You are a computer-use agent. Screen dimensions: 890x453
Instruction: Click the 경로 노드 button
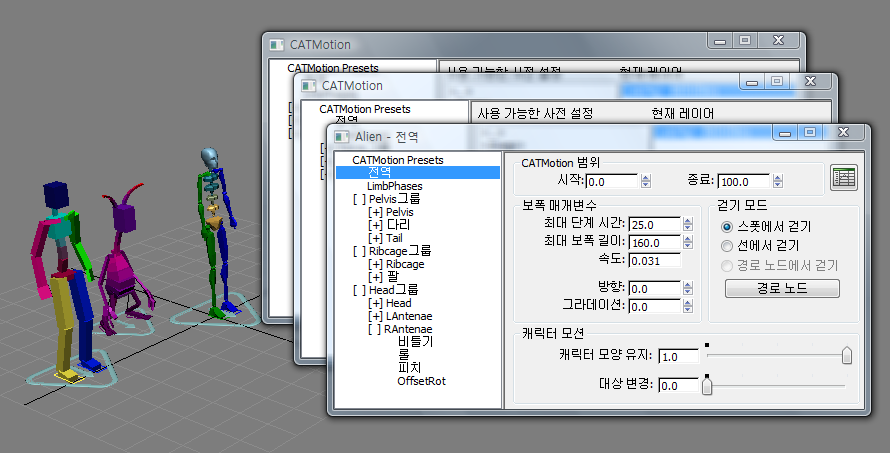coord(782,288)
